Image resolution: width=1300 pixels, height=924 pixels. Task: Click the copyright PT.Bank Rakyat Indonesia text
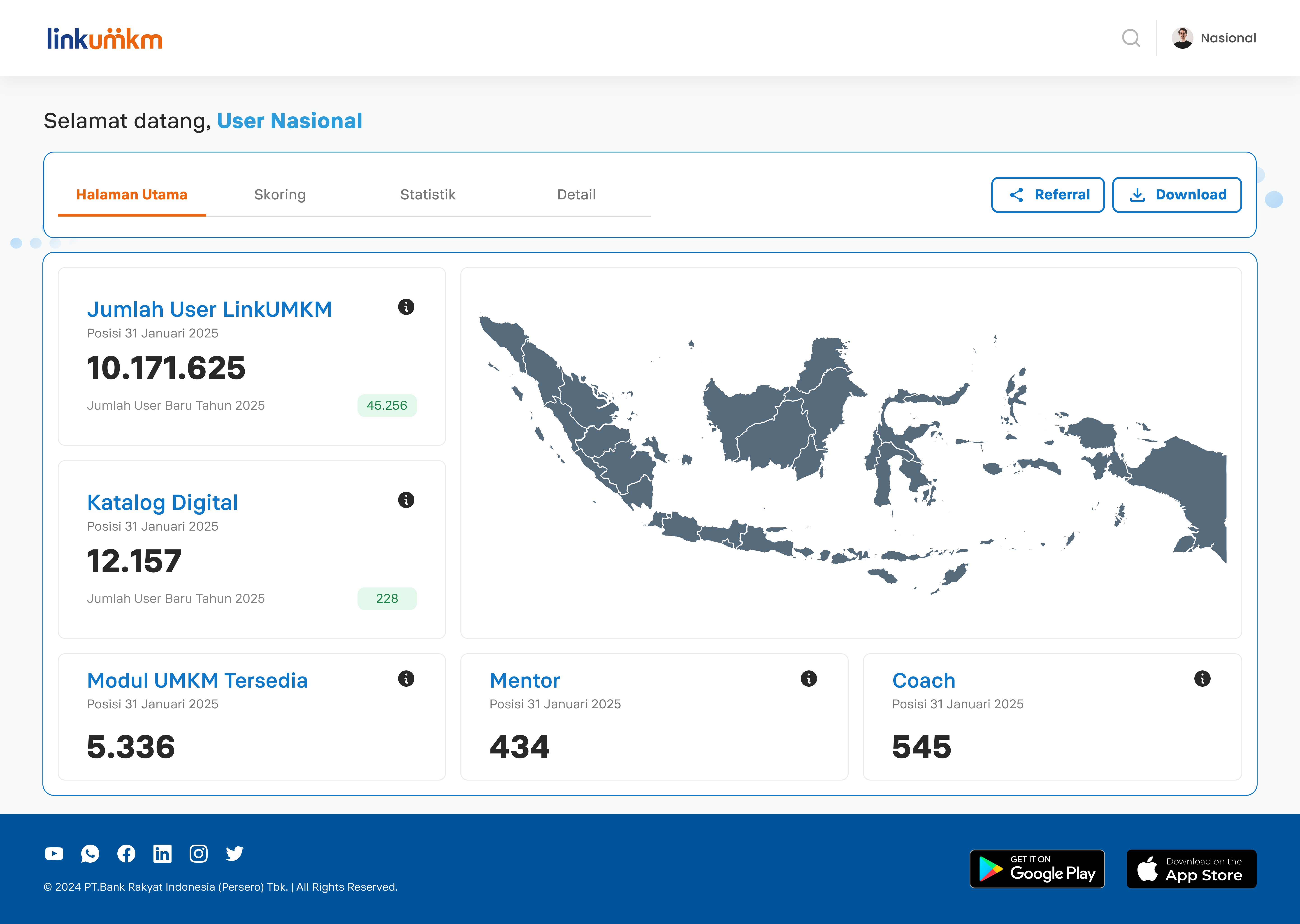tap(221, 887)
